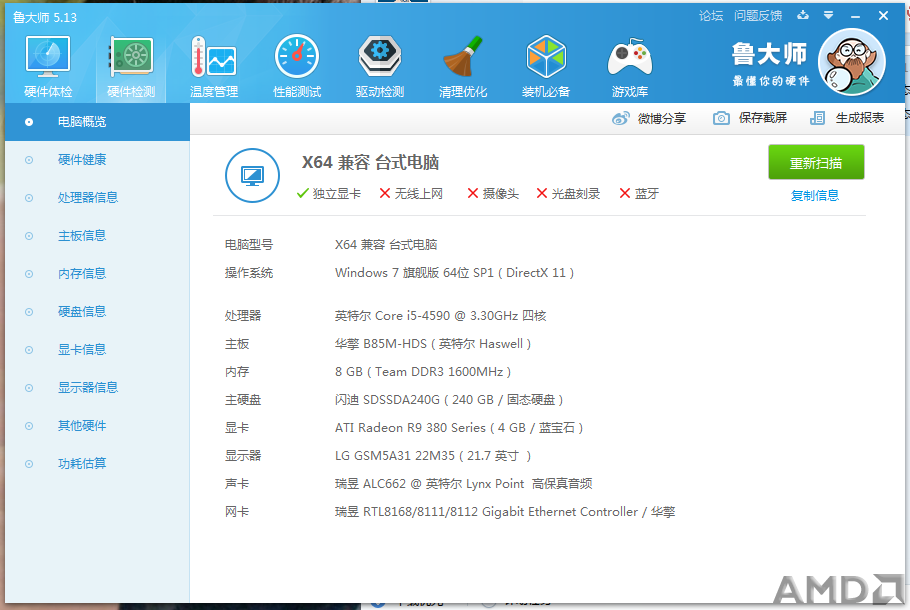Click 复制信息 copy info link
Image resolution: width=910 pixels, height=610 pixels.
click(815, 196)
